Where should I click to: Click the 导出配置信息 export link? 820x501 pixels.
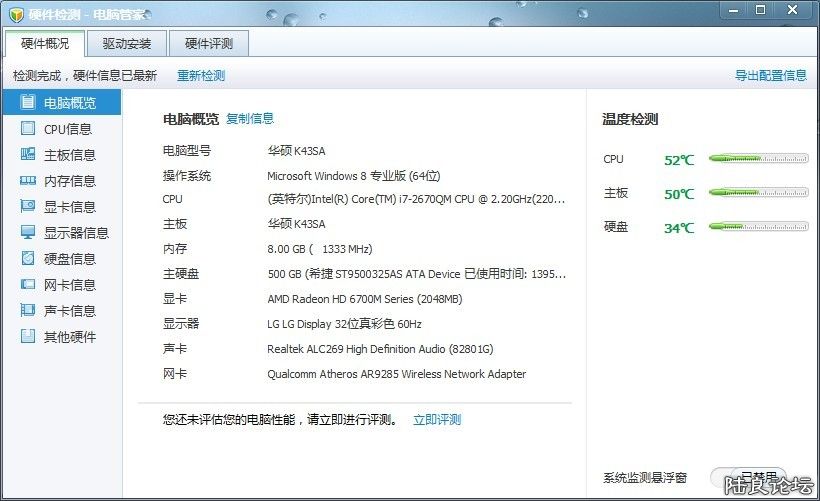(x=770, y=76)
